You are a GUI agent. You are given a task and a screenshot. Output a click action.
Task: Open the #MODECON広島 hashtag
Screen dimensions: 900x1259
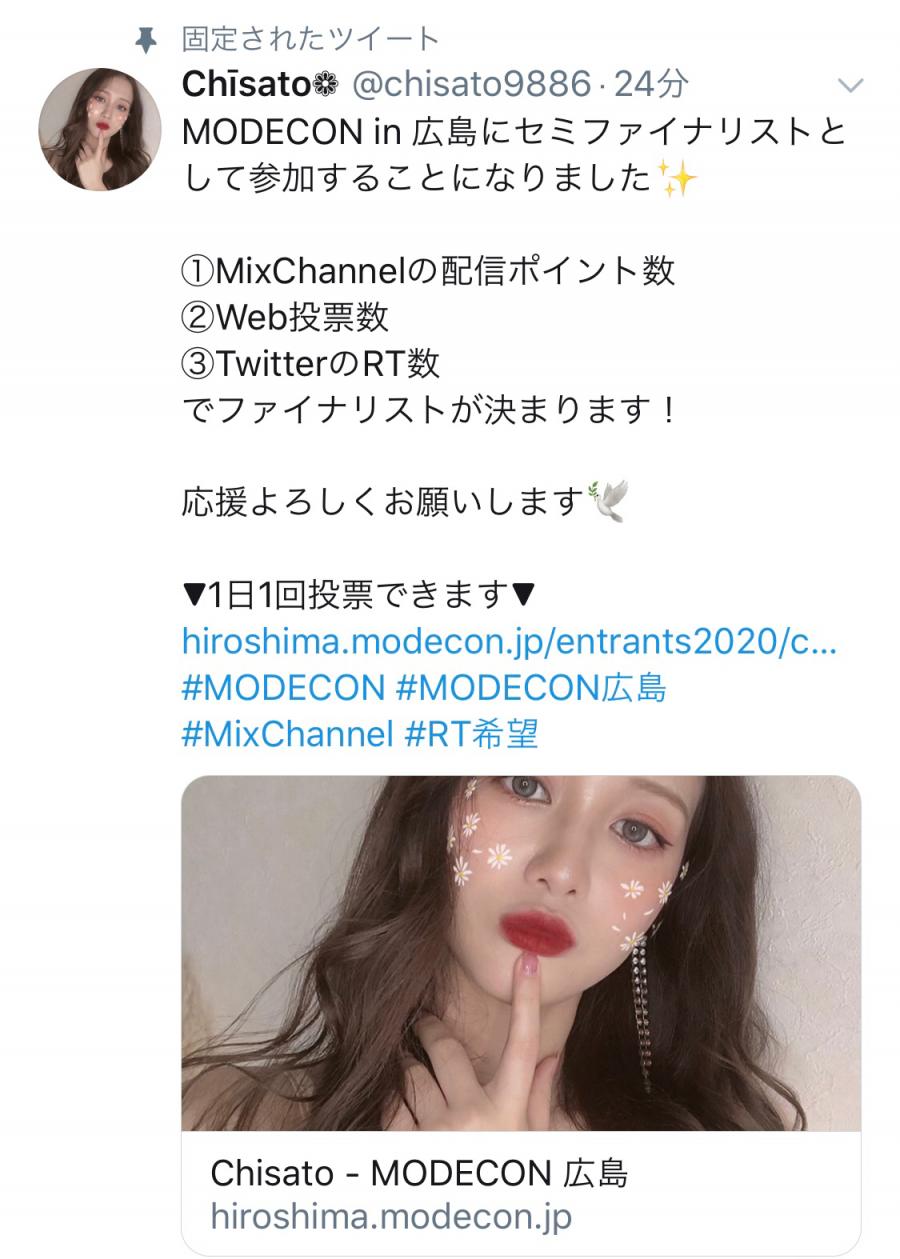point(531,688)
